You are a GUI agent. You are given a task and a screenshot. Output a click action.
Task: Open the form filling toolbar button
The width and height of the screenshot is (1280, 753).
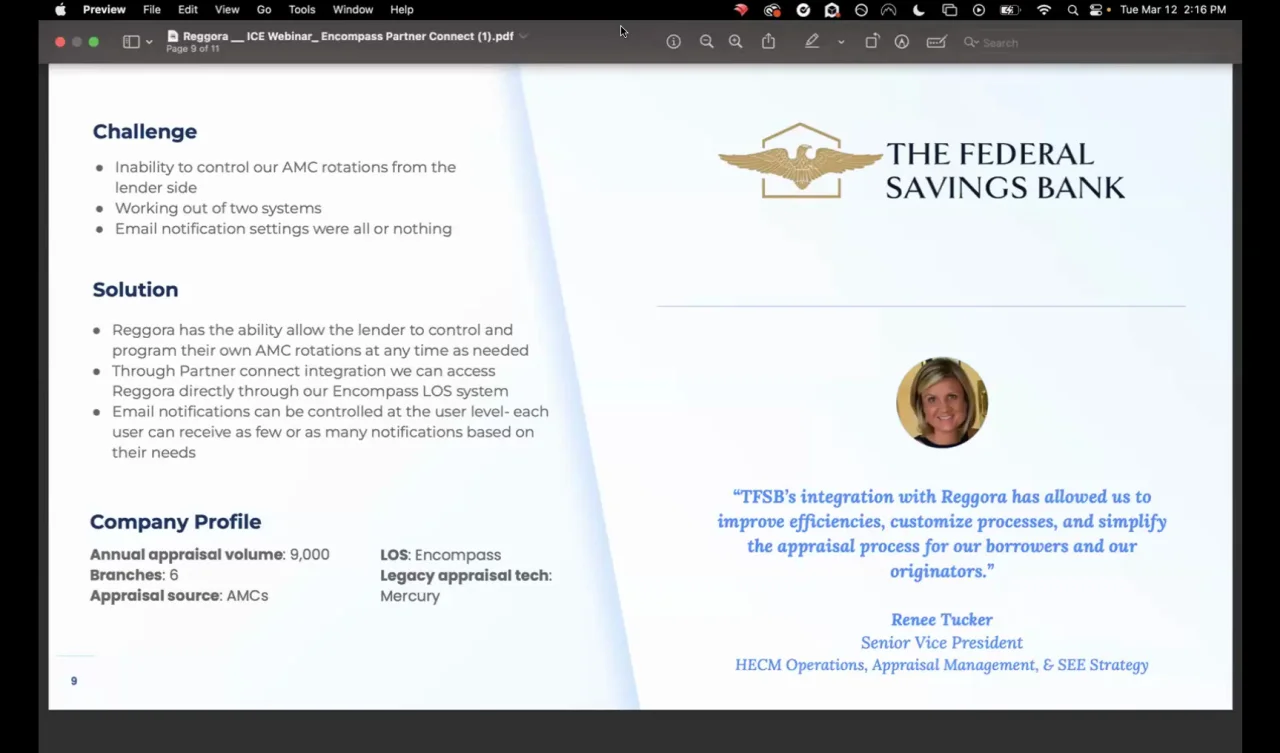tap(936, 42)
